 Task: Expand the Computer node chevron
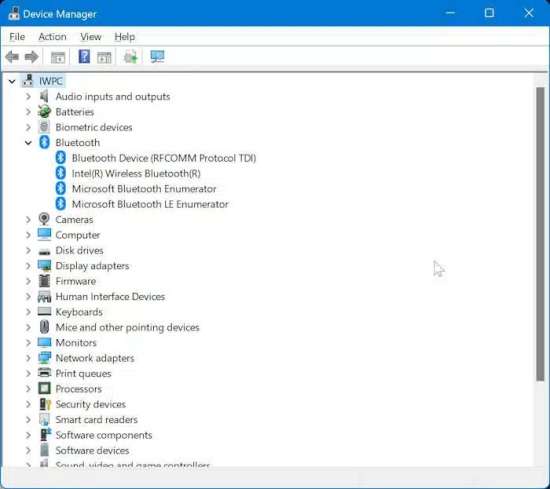tap(28, 235)
